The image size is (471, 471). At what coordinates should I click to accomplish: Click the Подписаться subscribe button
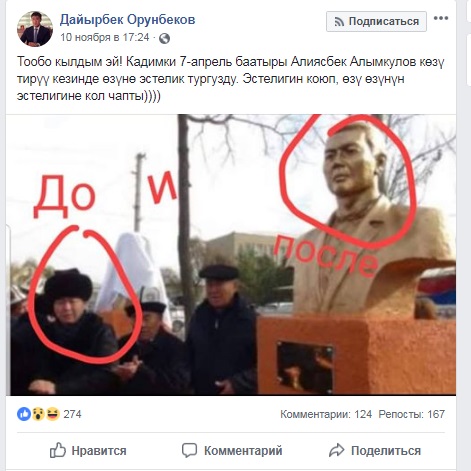(x=376, y=21)
